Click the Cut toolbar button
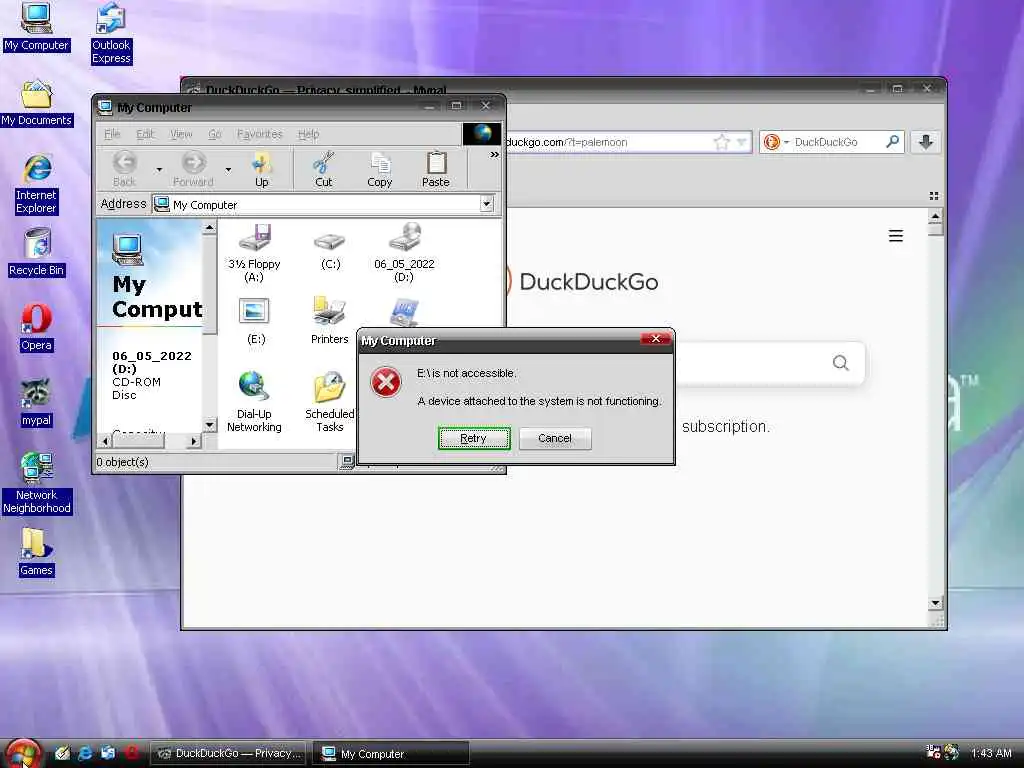 (x=323, y=169)
